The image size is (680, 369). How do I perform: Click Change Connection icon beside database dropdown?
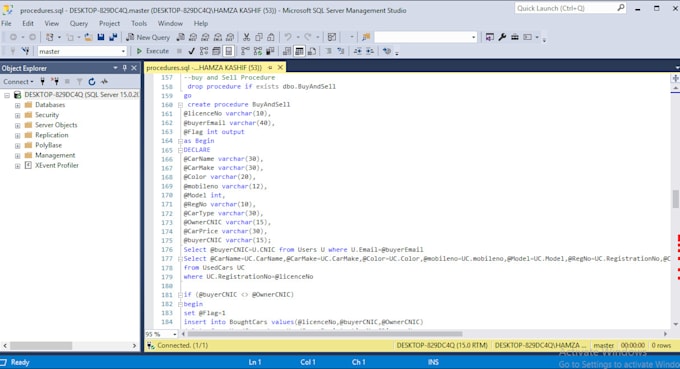tap(26, 51)
